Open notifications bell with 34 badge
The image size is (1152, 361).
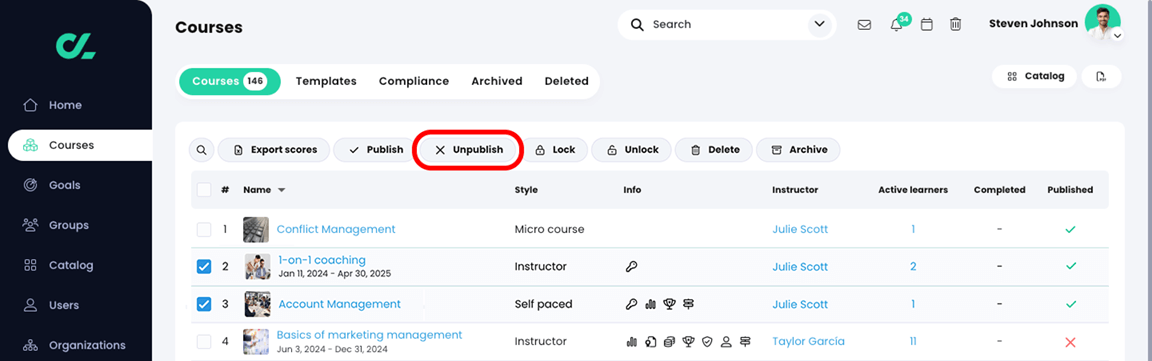tap(897, 24)
